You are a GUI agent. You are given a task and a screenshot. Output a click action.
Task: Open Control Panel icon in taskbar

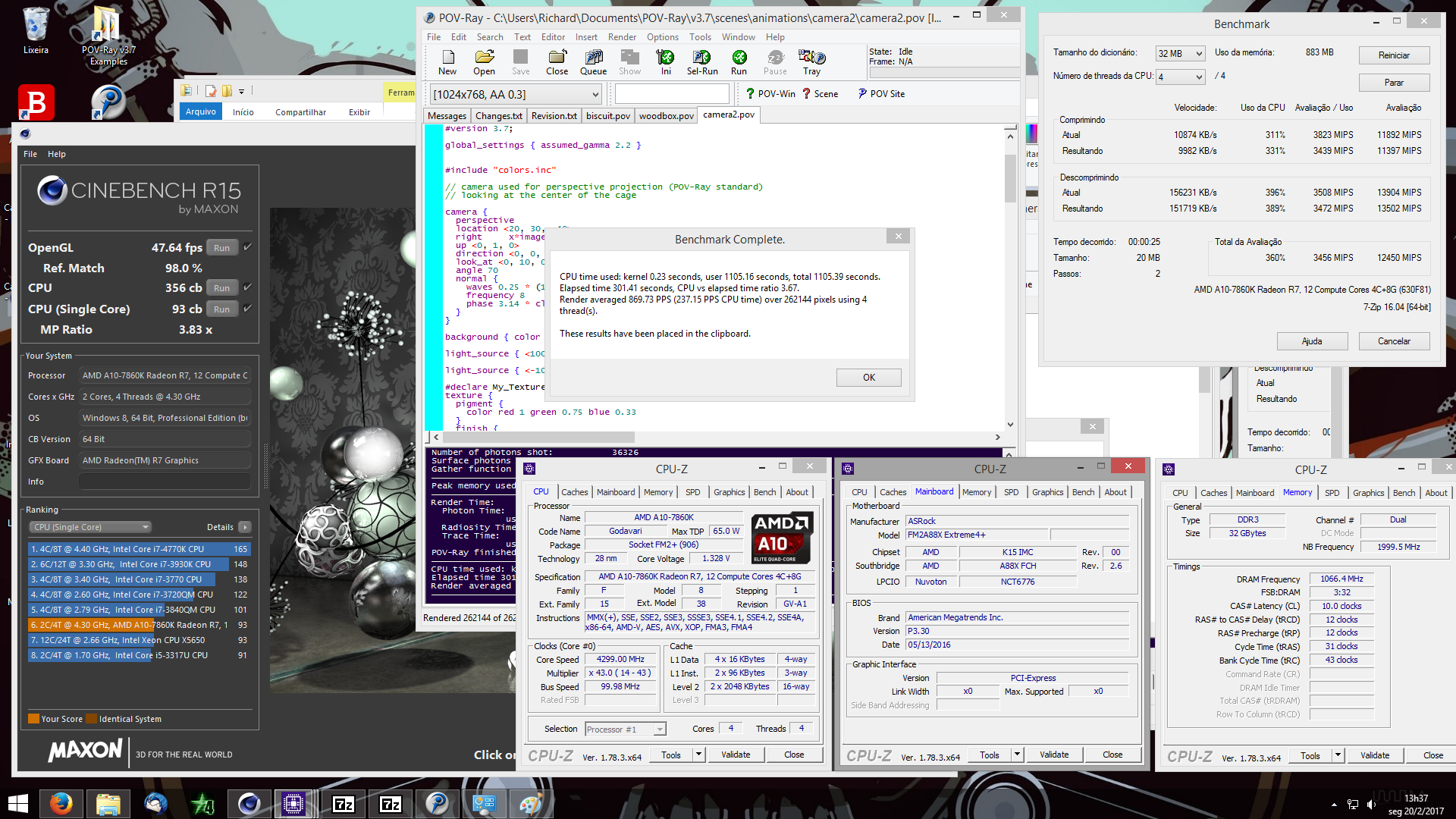click(x=484, y=803)
